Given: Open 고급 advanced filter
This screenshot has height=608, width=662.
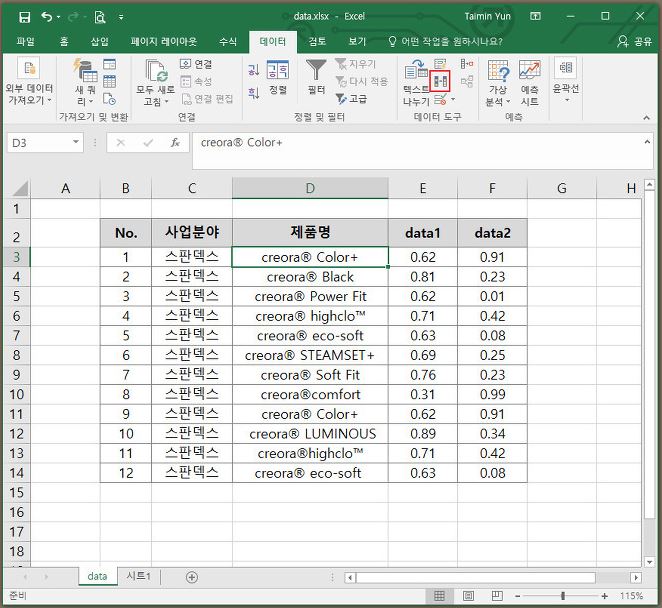Looking at the screenshot, I should point(352,99).
